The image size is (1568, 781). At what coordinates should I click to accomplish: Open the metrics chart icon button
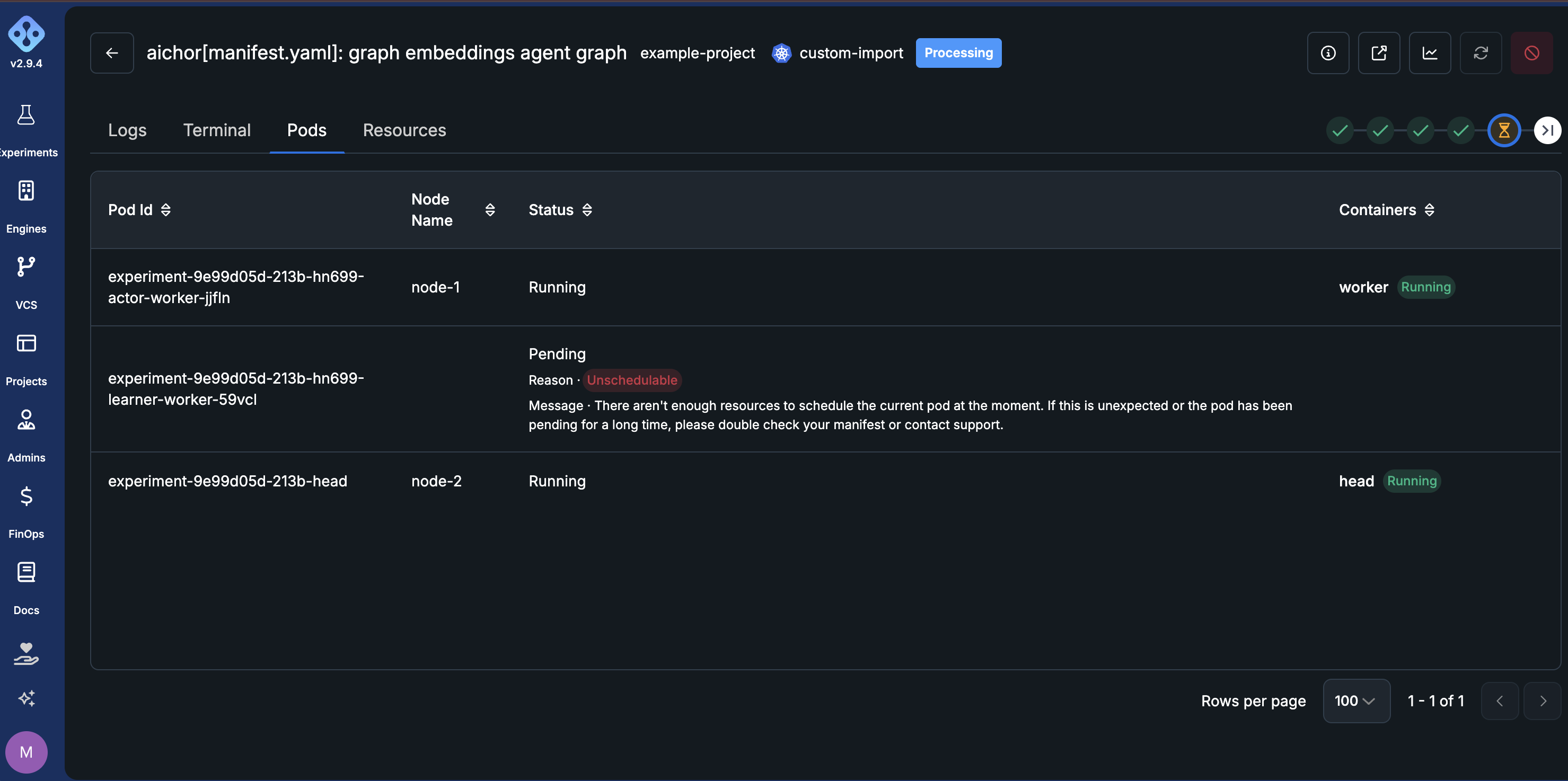(1430, 53)
